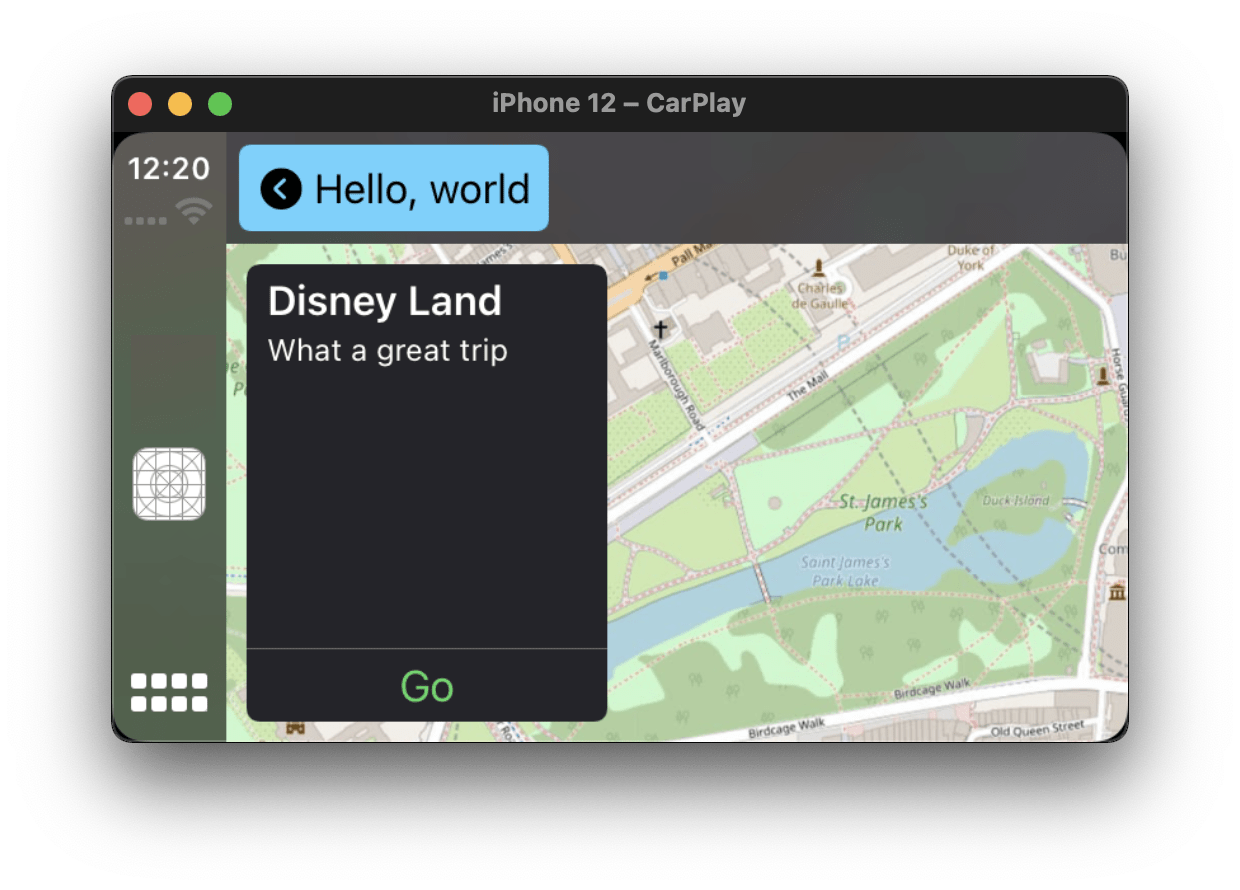Click the iPhone 12 CarPlay window title
Image resolution: width=1240 pixels, height=890 pixels.
pos(619,102)
